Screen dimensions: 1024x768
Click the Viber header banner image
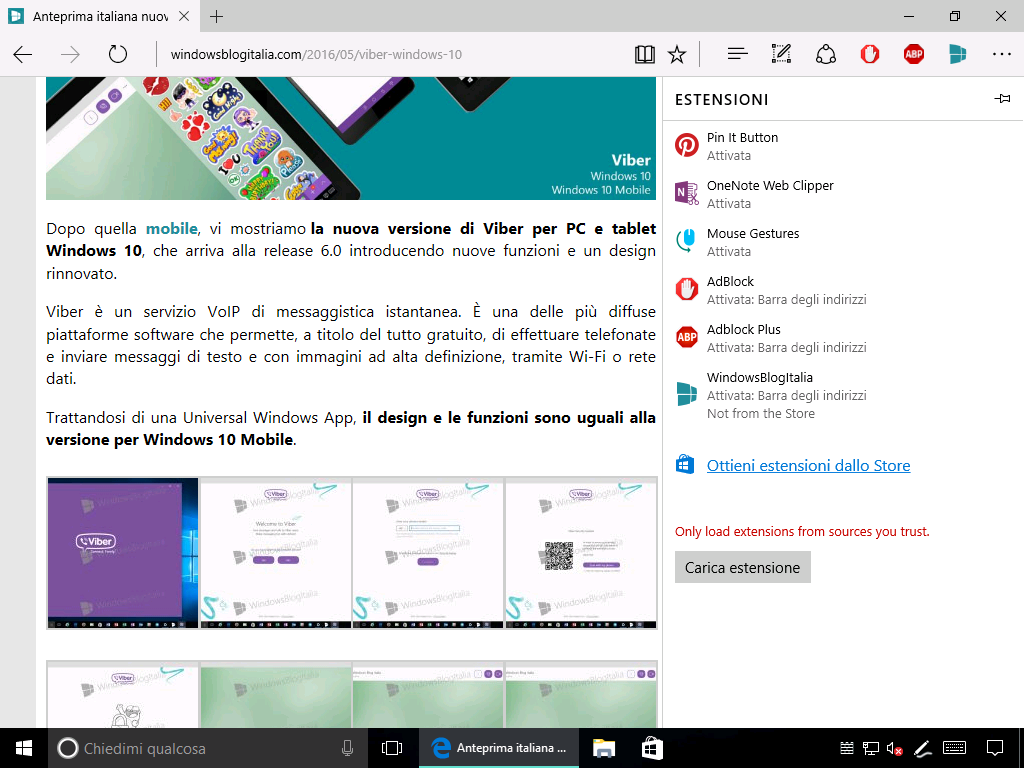pos(351,138)
